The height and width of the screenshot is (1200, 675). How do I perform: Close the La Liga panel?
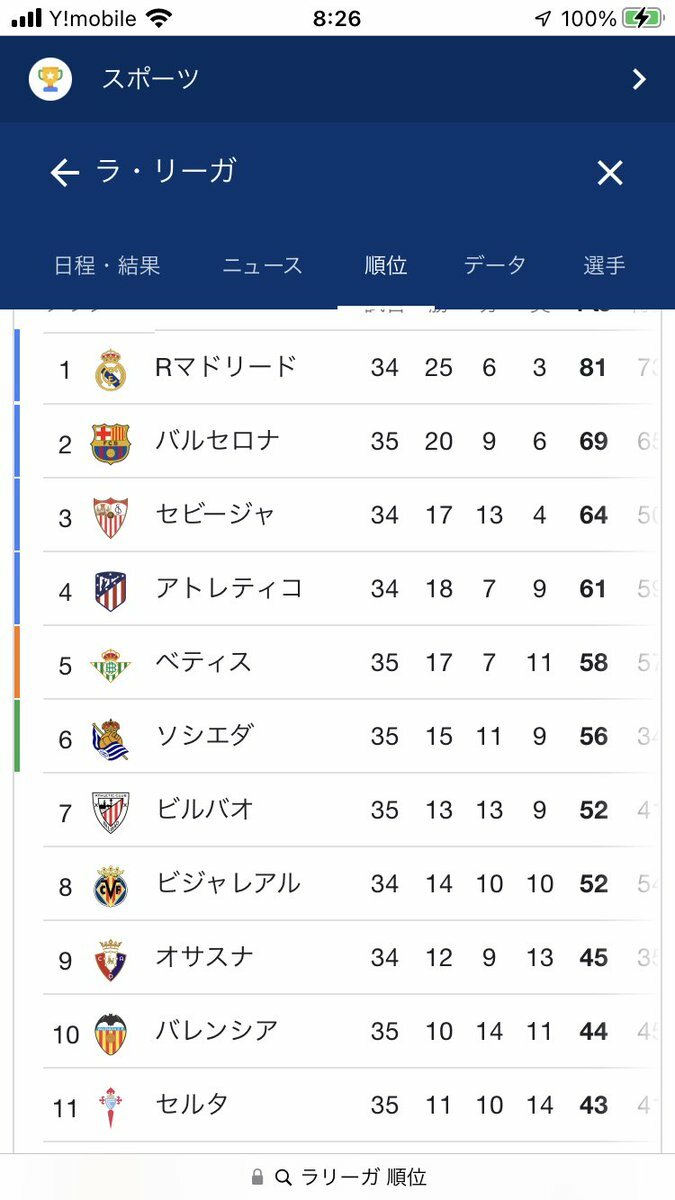[610, 173]
